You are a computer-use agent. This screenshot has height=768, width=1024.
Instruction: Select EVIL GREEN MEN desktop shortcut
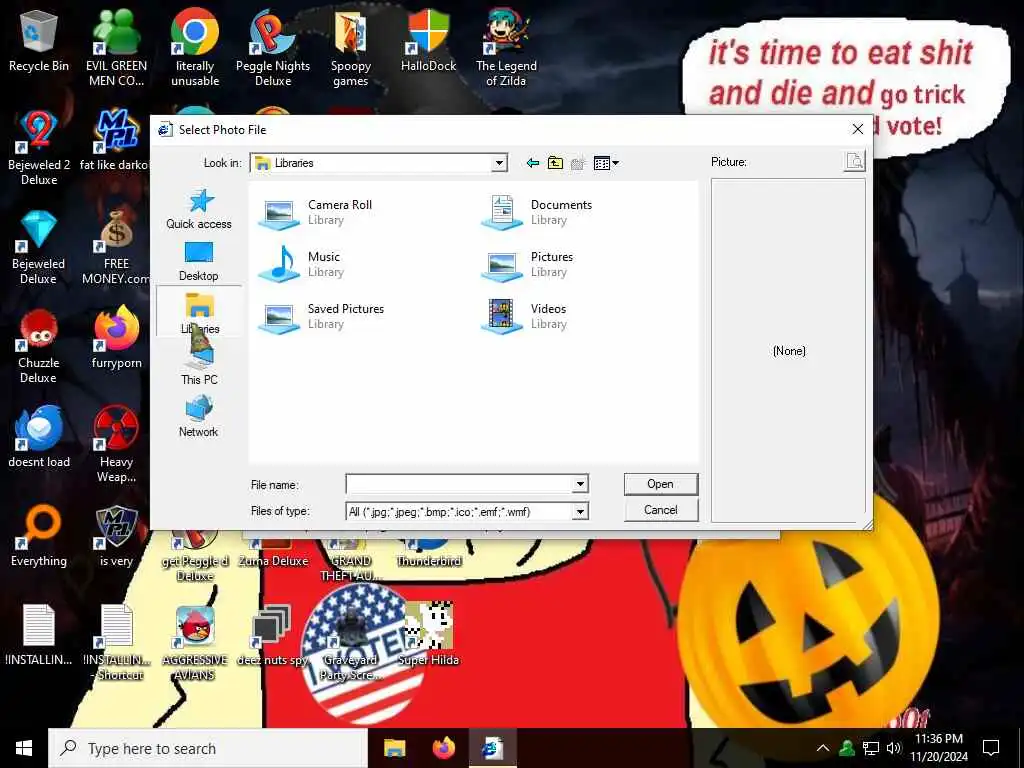click(116, 47)
